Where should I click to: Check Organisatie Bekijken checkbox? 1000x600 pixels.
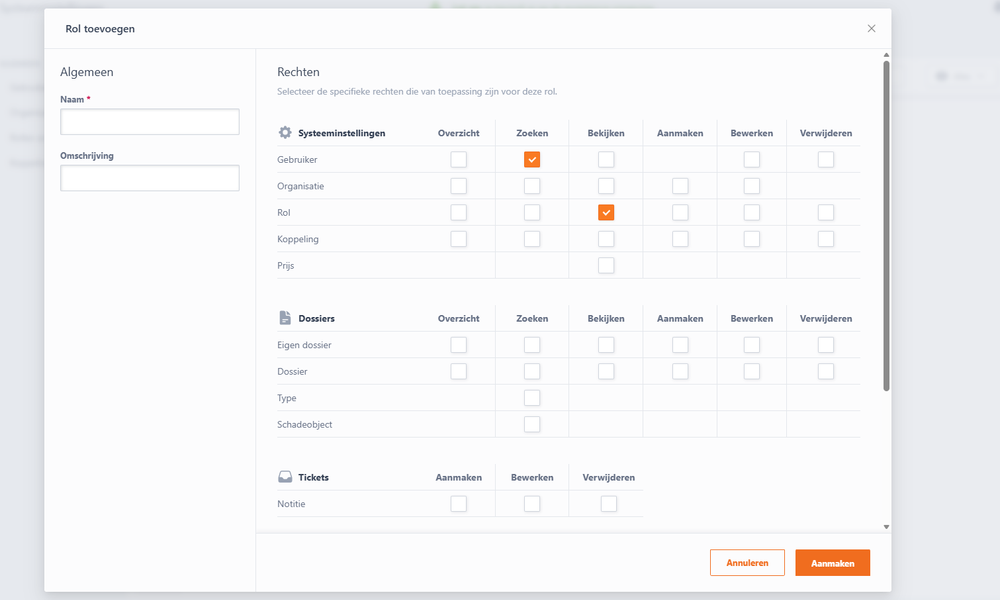click(x=606, y=186)
